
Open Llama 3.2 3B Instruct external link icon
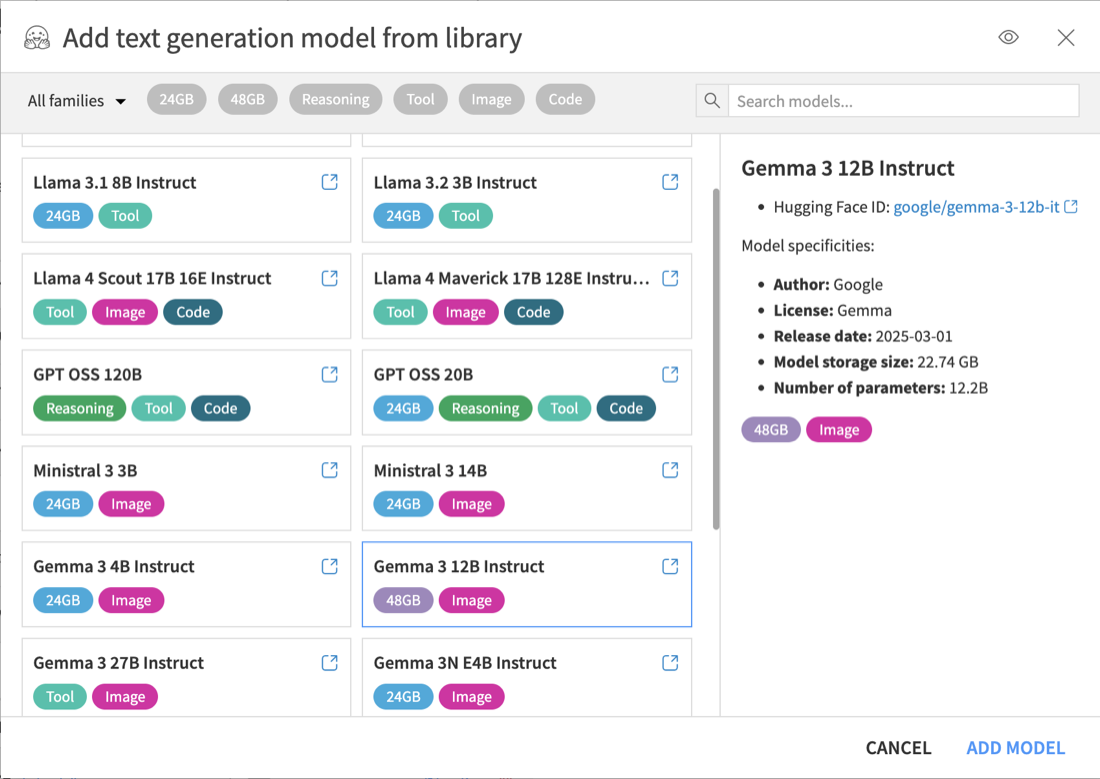point(670,182)
